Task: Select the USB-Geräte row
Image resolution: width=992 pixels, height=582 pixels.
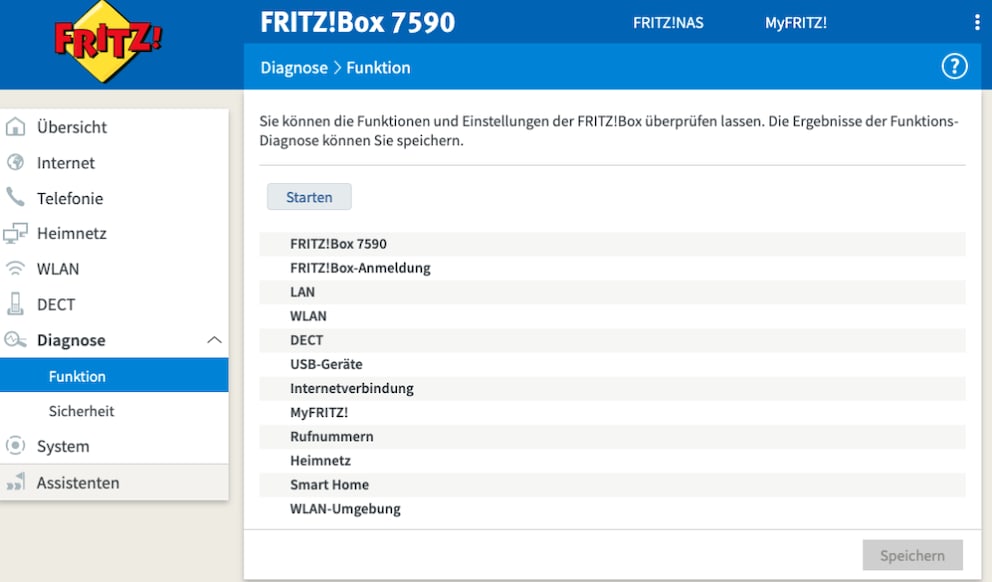Action: pyautogui.click(x=612, y=364)
